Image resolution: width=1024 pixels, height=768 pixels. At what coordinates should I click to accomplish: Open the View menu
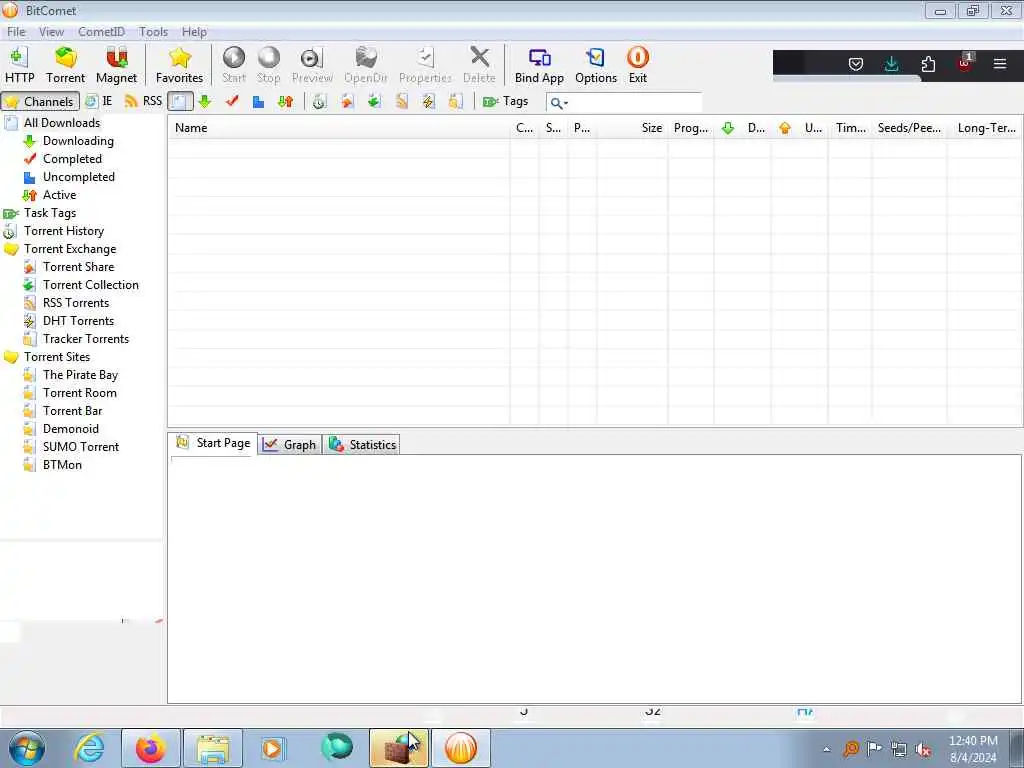[51, 31]
